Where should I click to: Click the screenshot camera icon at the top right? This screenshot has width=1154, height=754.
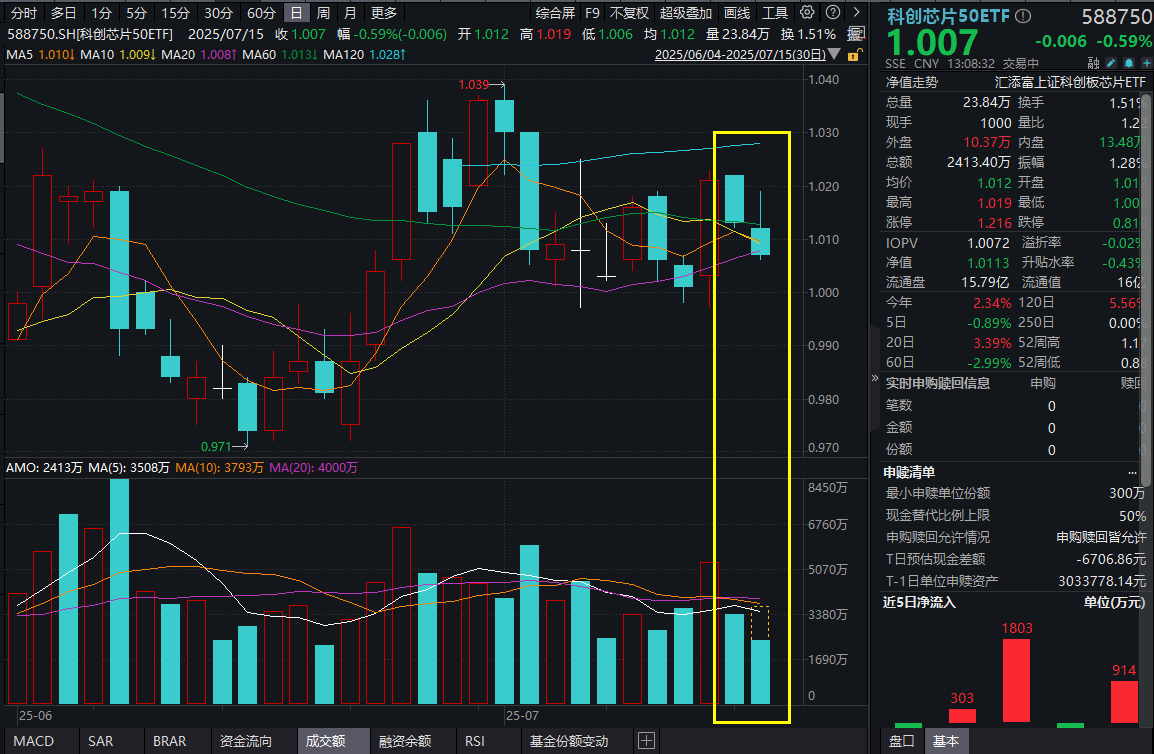pyautogui.click(x=857, y=33)
